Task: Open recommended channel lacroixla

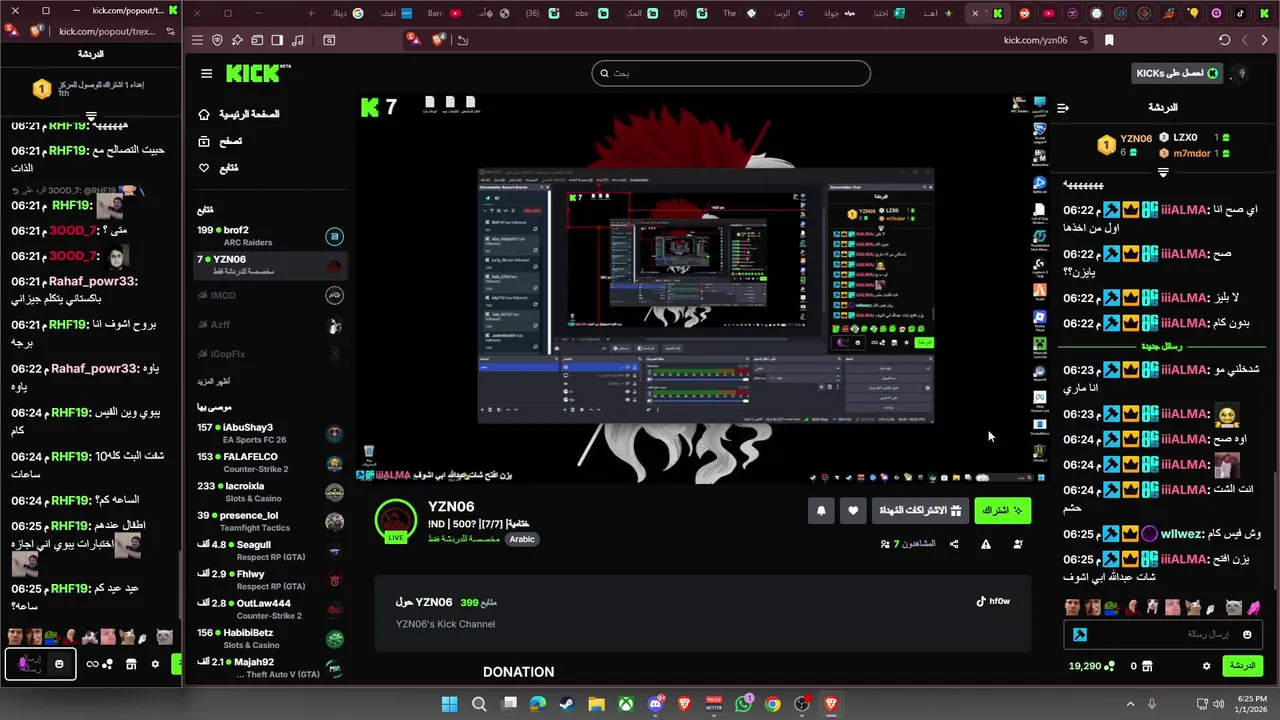Action: (270, 491)
